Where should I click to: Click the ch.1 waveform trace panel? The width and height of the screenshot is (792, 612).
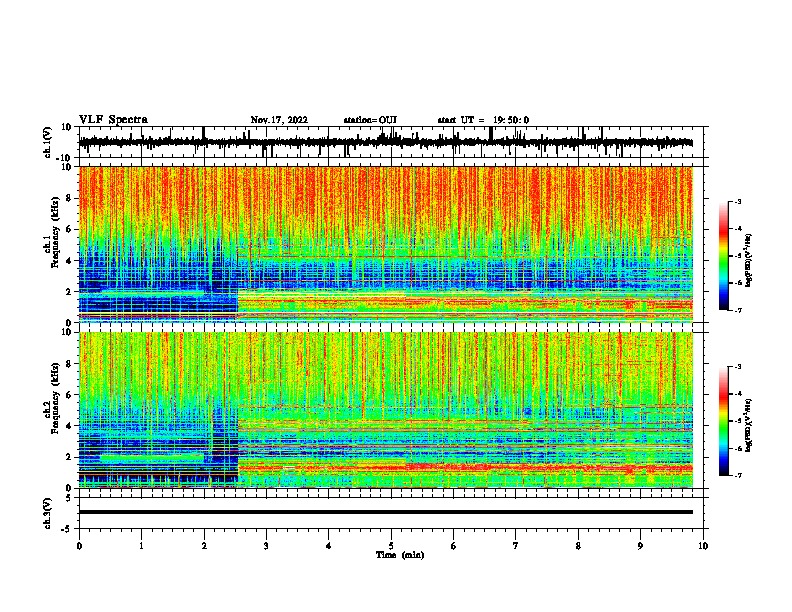click(391, 142)
